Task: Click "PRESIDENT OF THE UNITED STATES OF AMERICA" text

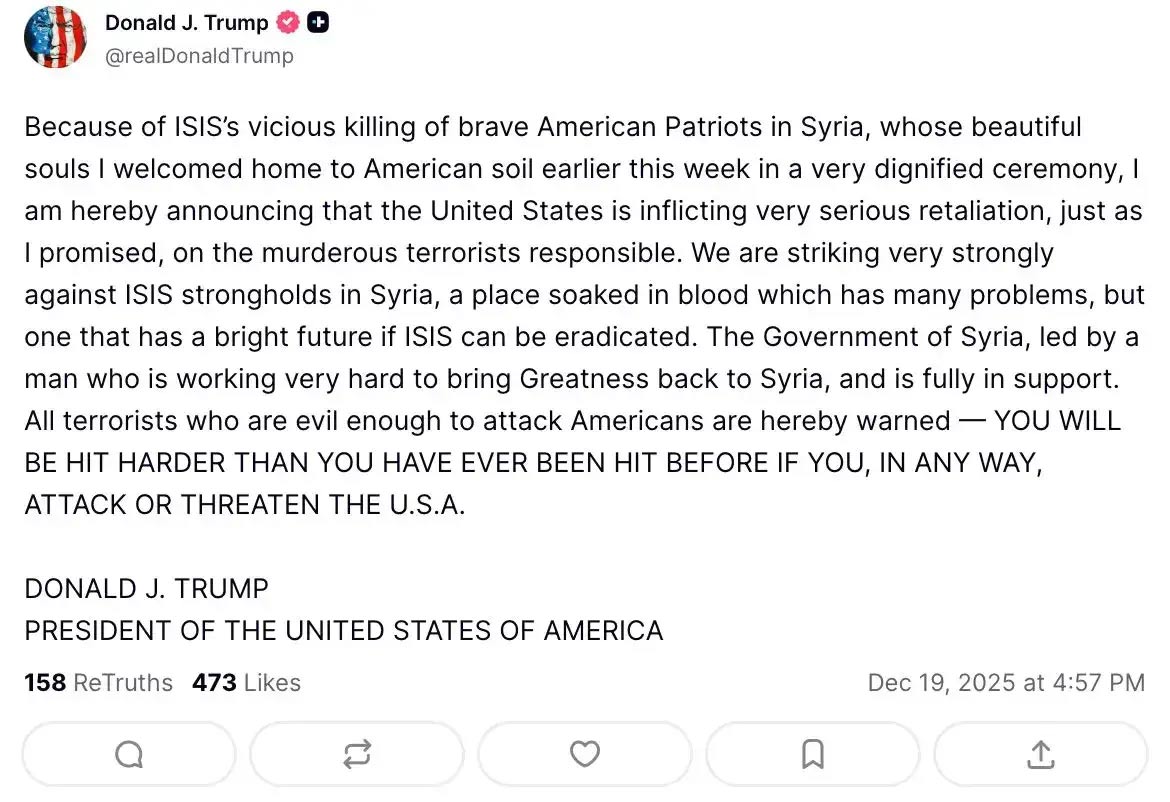Action: click(x=343, y=631)
